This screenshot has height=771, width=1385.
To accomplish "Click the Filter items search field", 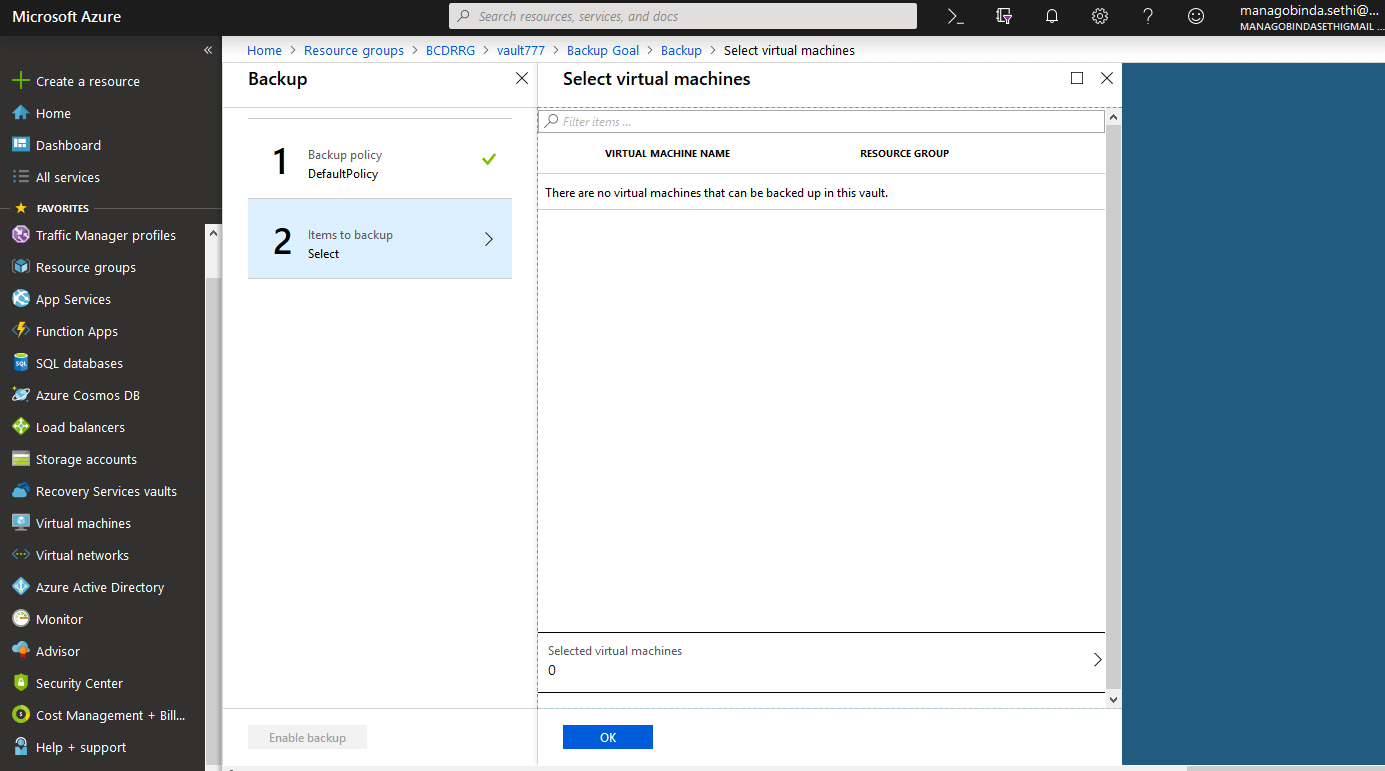I will pyautogui.click(x=822, y=122).
